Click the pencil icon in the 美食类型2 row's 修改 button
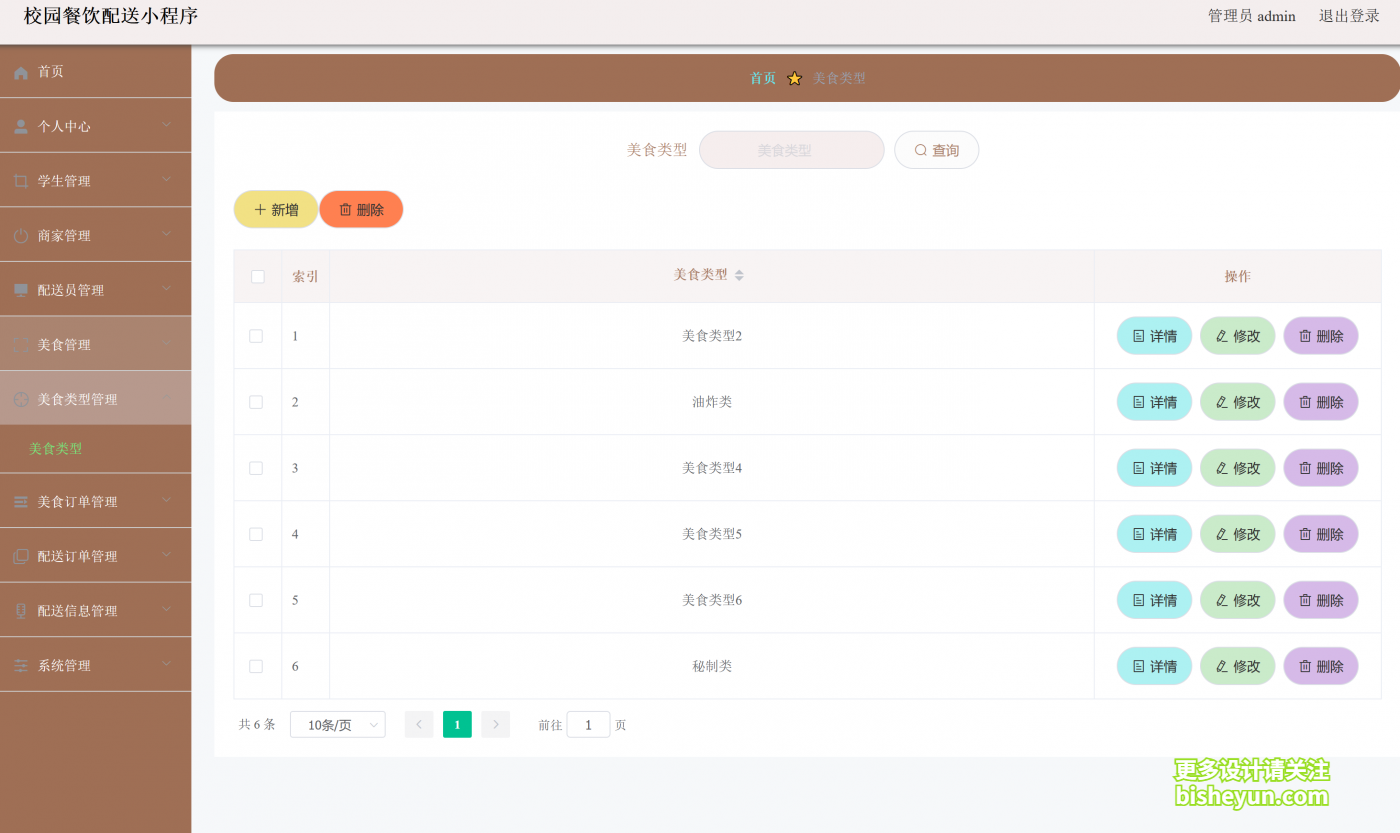This screenshot has width=1400, height=833. [x=1221, y=336]
